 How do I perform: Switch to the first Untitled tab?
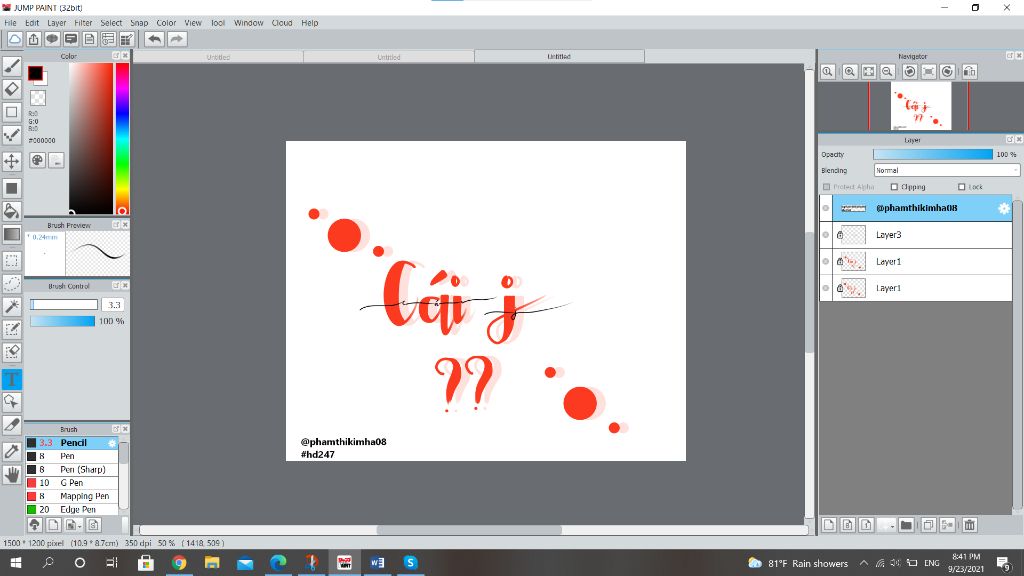pyautogui.click(x=218, y=57)
